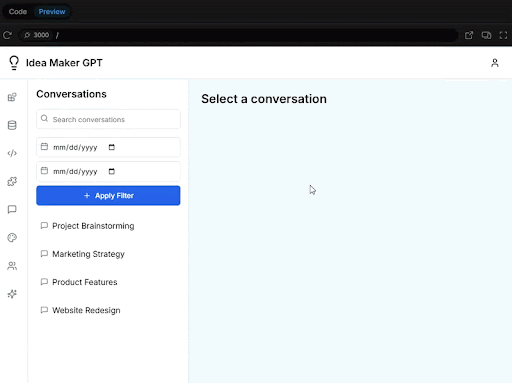Open the blocks/dashboard sidebar icon
Image resolution: width=512 pixels, height=383 pixels.
(12, 97)
